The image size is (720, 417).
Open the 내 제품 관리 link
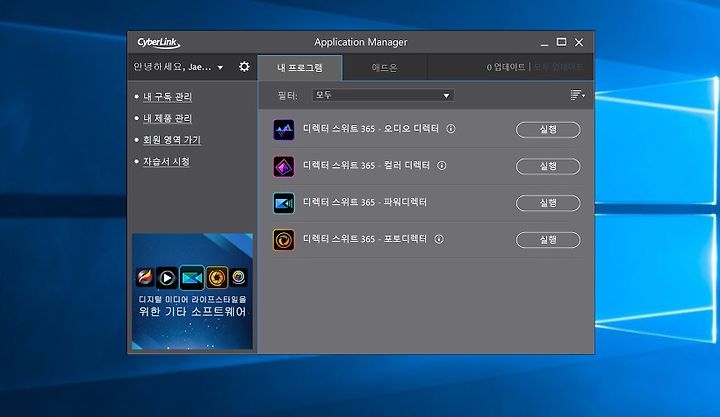168,118
